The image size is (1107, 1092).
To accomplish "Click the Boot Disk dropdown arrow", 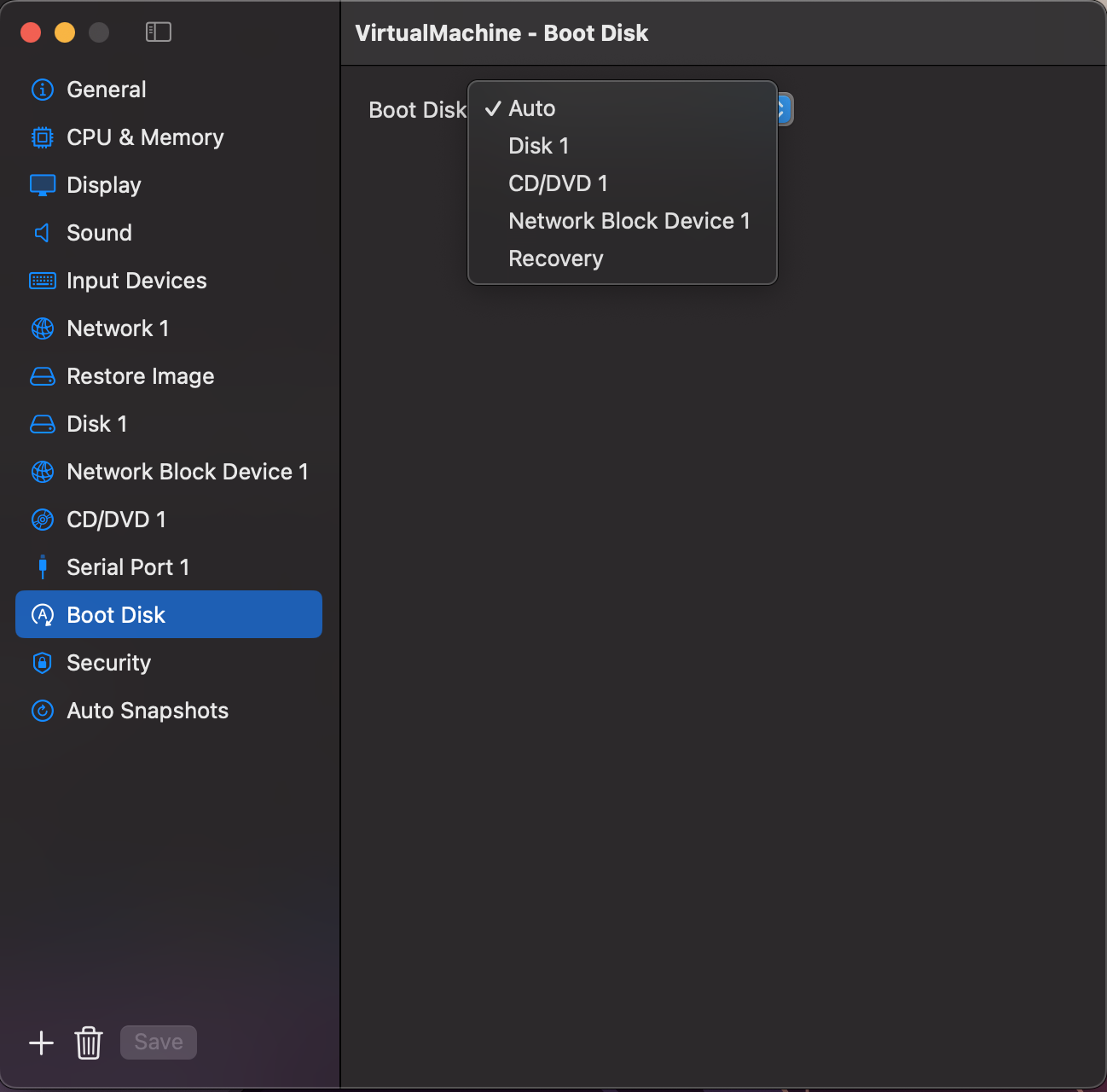I will coord(785,109).
